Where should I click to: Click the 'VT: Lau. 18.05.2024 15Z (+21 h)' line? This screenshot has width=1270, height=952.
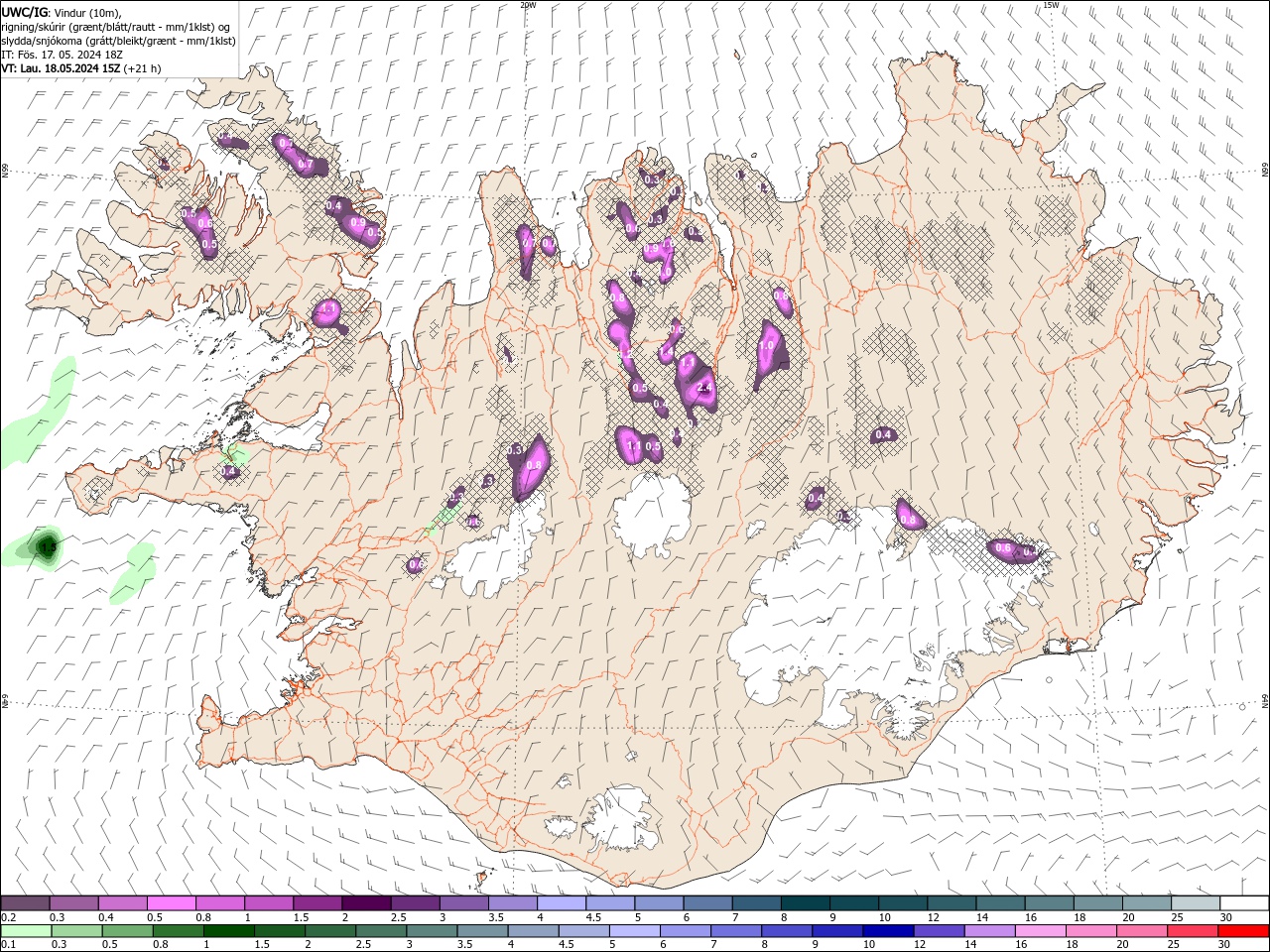coord(81,68)
